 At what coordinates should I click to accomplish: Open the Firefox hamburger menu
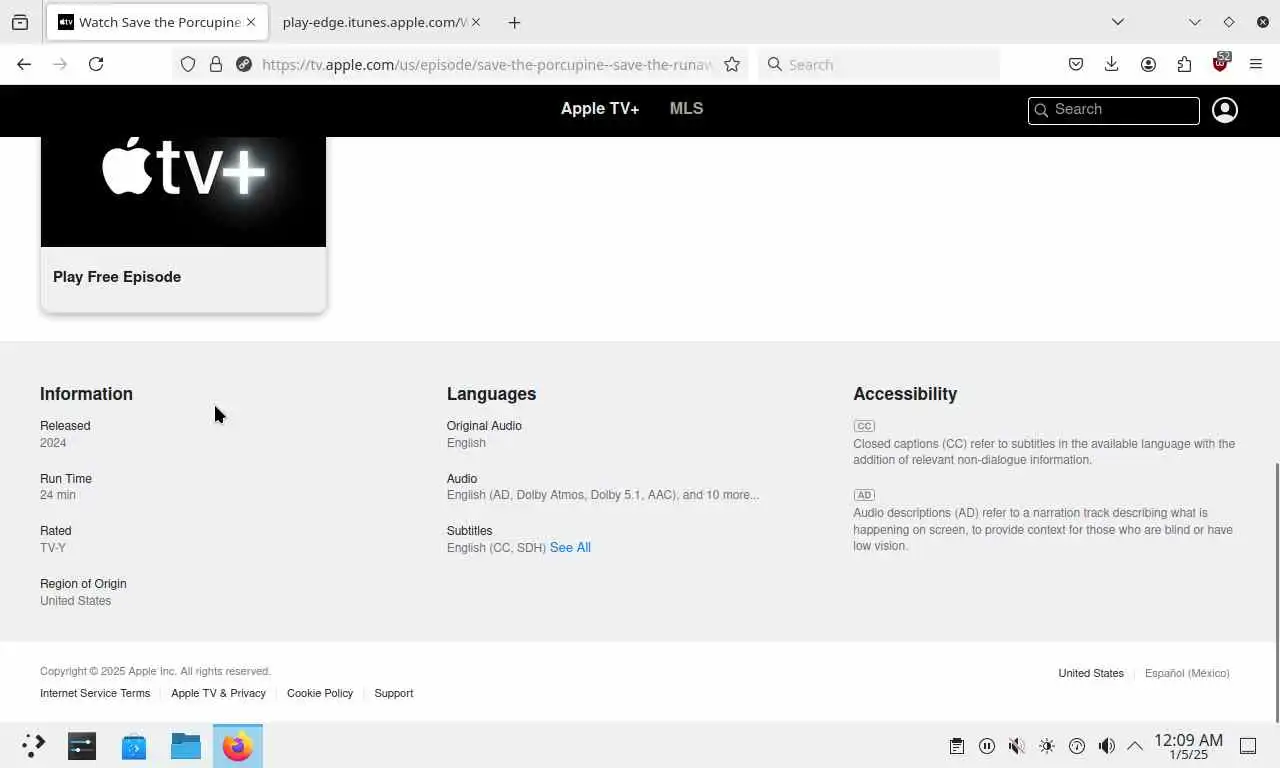(1256, 64)
